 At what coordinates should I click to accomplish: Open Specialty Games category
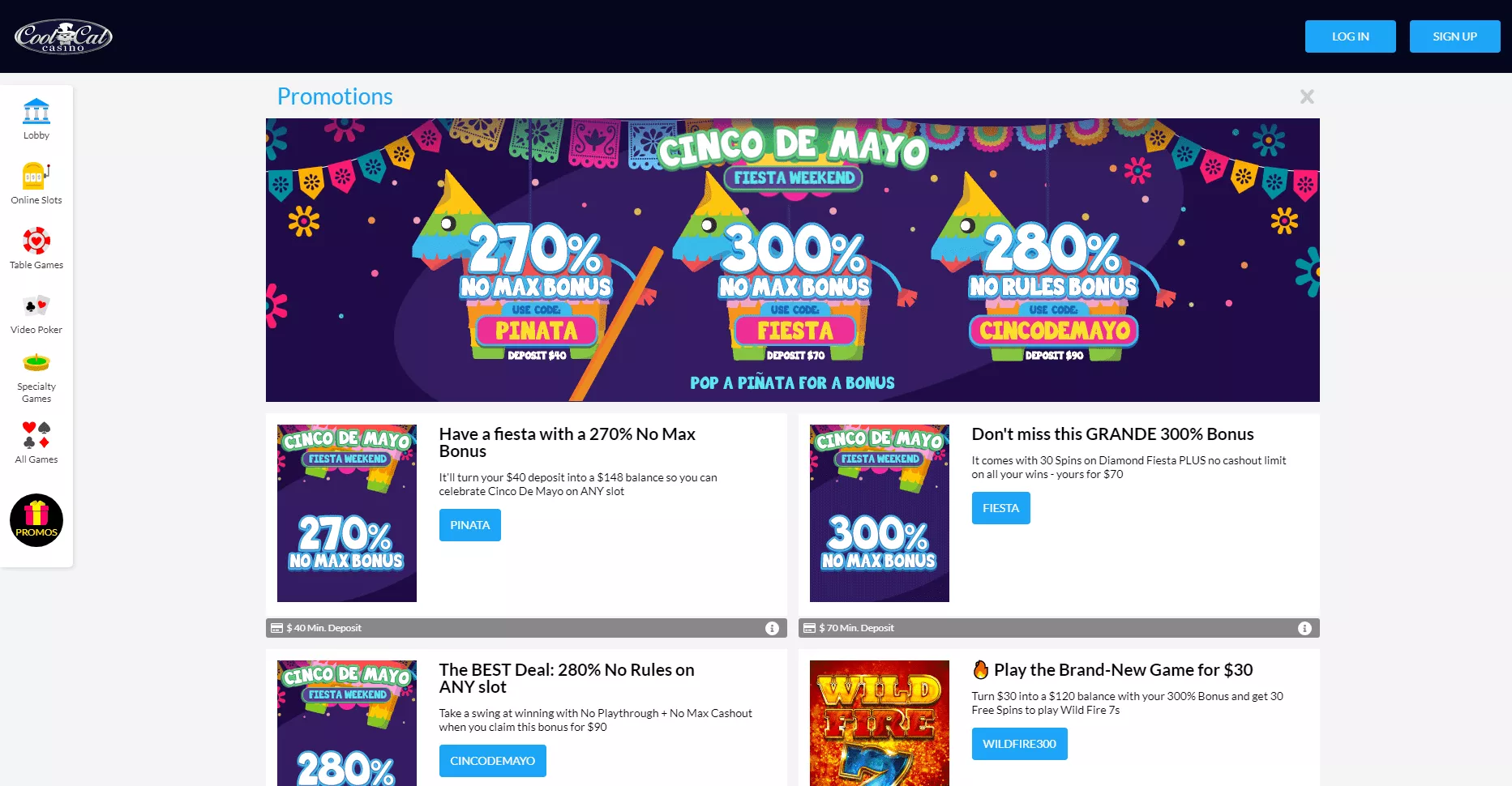point(36,378)
